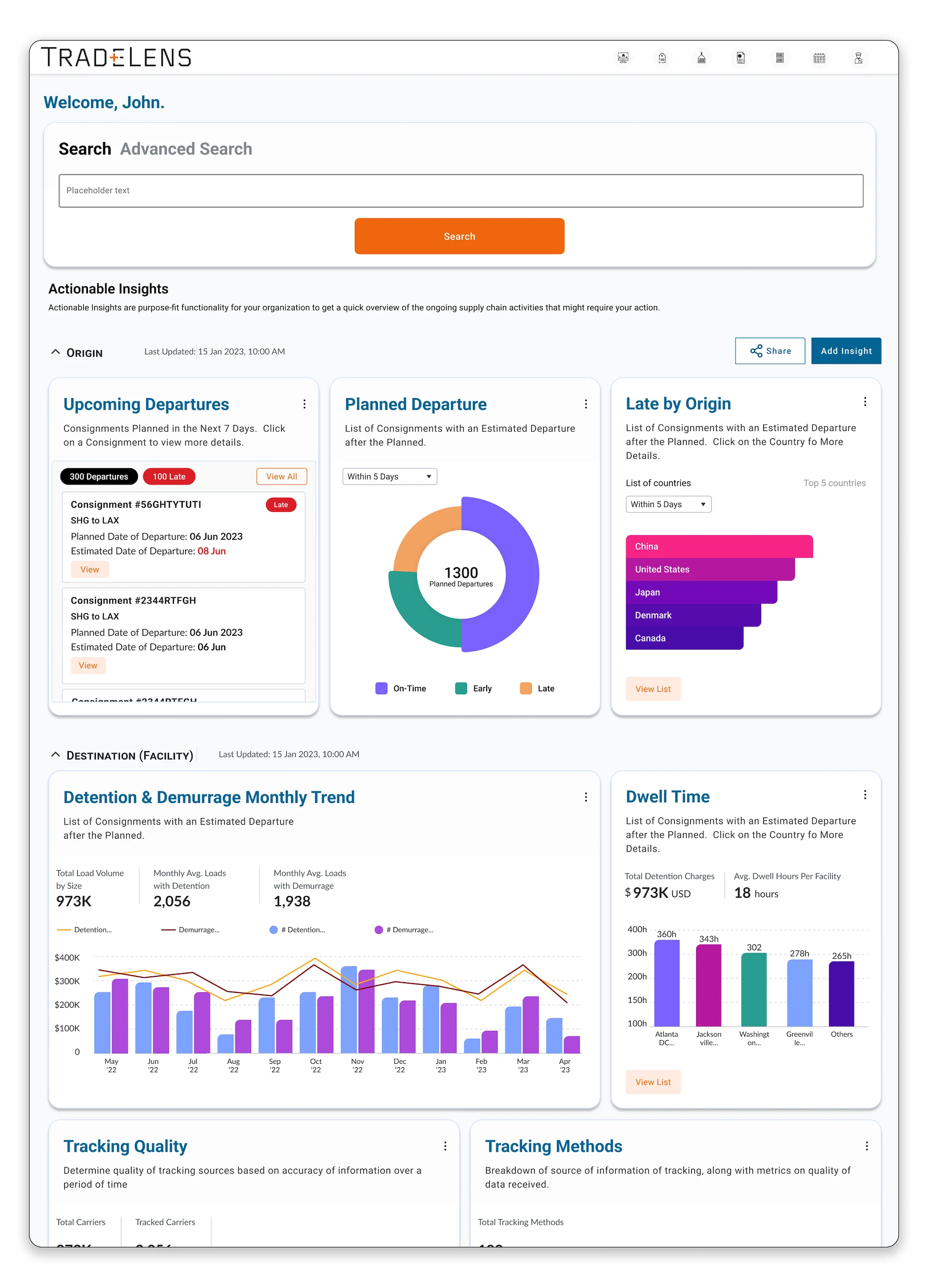
Task: Select the 100 Late filter pill
Action: pos(169,476)
